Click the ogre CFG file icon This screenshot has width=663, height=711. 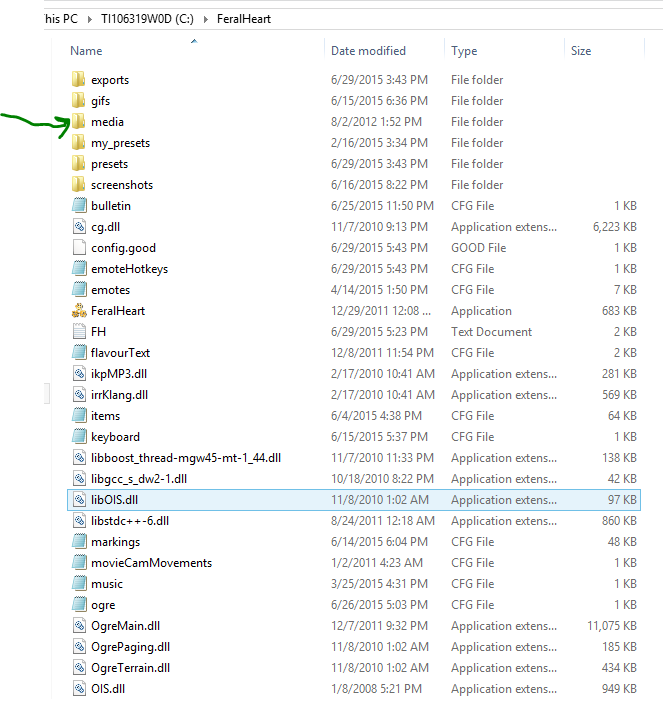point(79,604)
